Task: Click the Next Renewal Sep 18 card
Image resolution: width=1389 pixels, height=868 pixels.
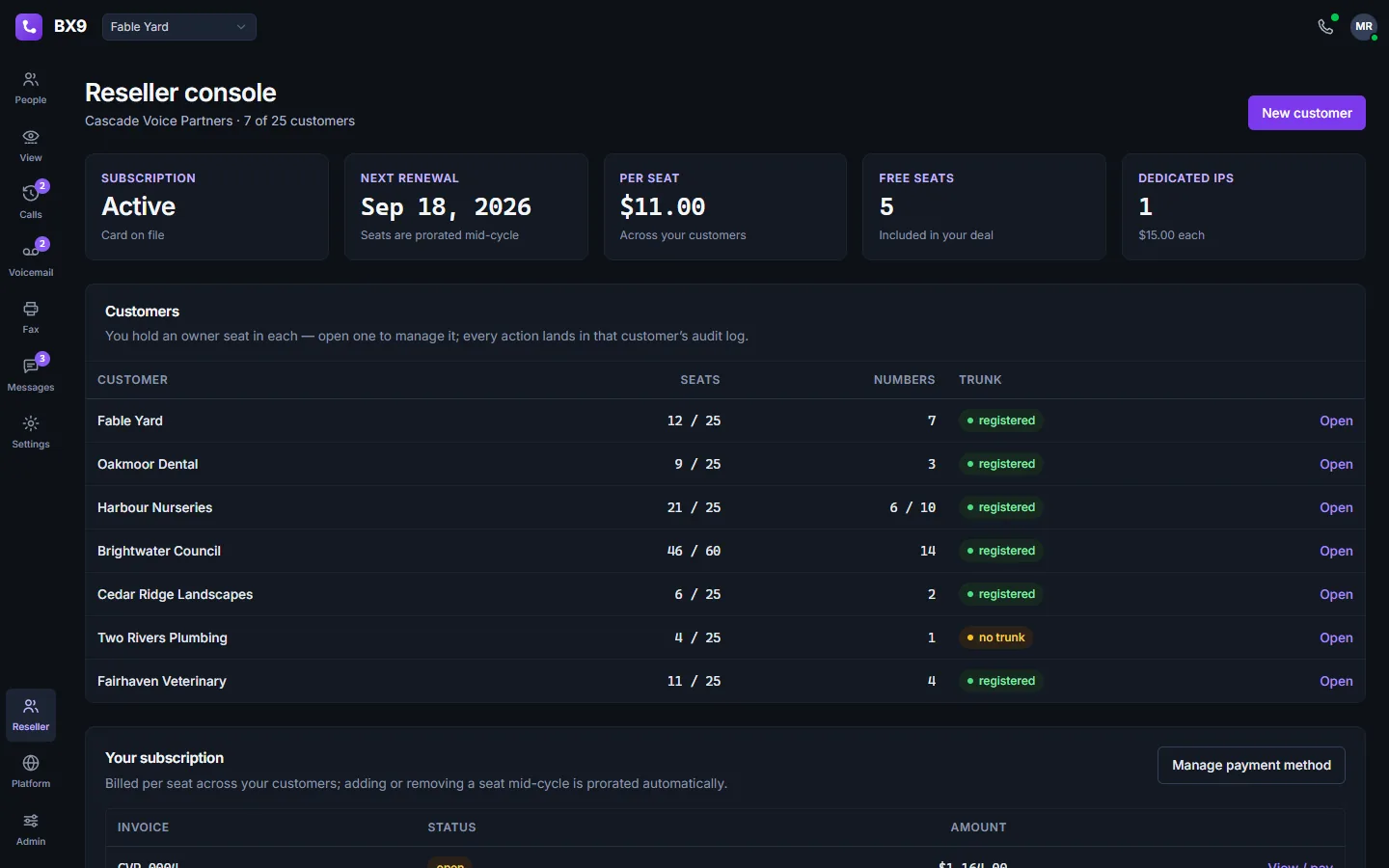Action: (466, 206)
